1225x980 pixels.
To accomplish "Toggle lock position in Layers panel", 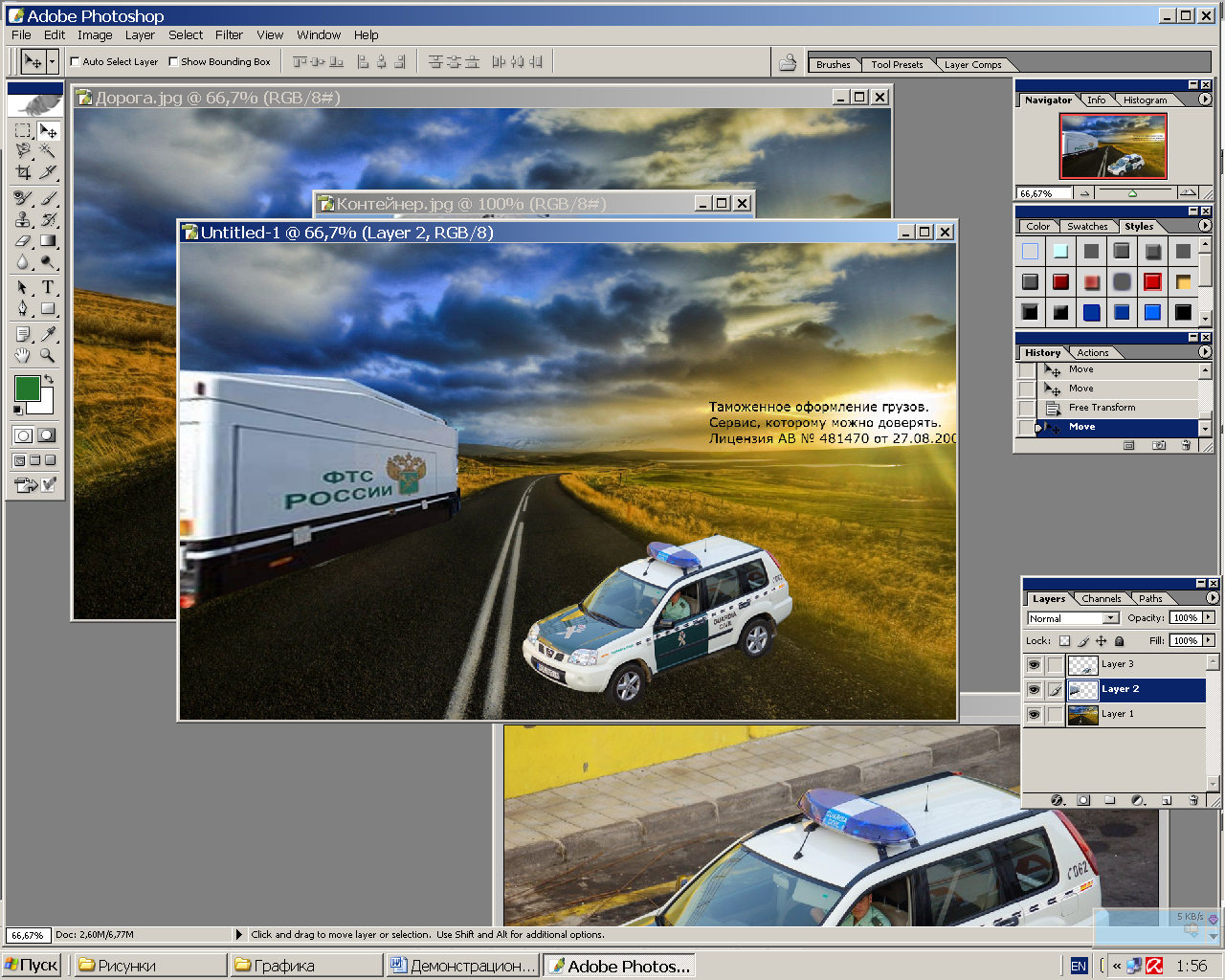I will pyautogui.click(x=1101, y=641).
